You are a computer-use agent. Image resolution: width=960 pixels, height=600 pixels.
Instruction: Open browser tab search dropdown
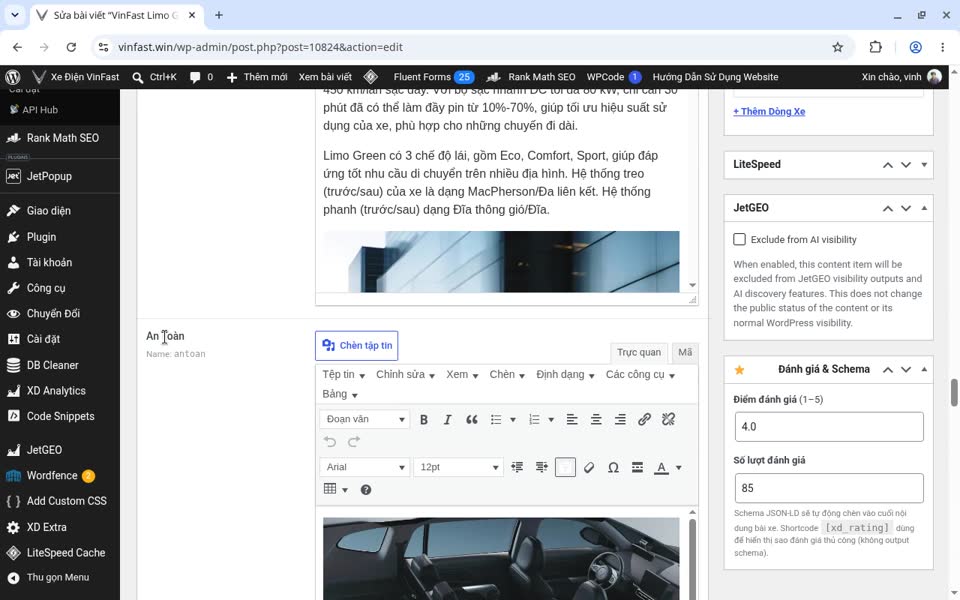tap(15, 15)
